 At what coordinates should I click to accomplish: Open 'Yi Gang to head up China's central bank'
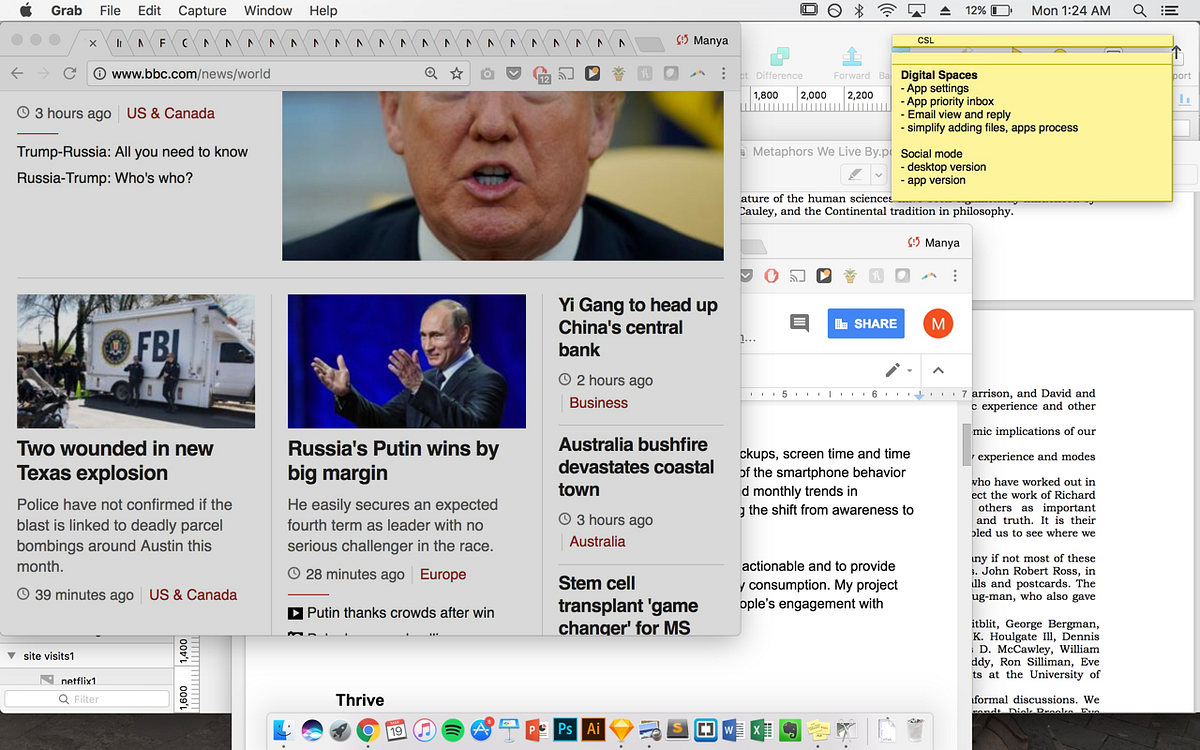tap(638, 327)
